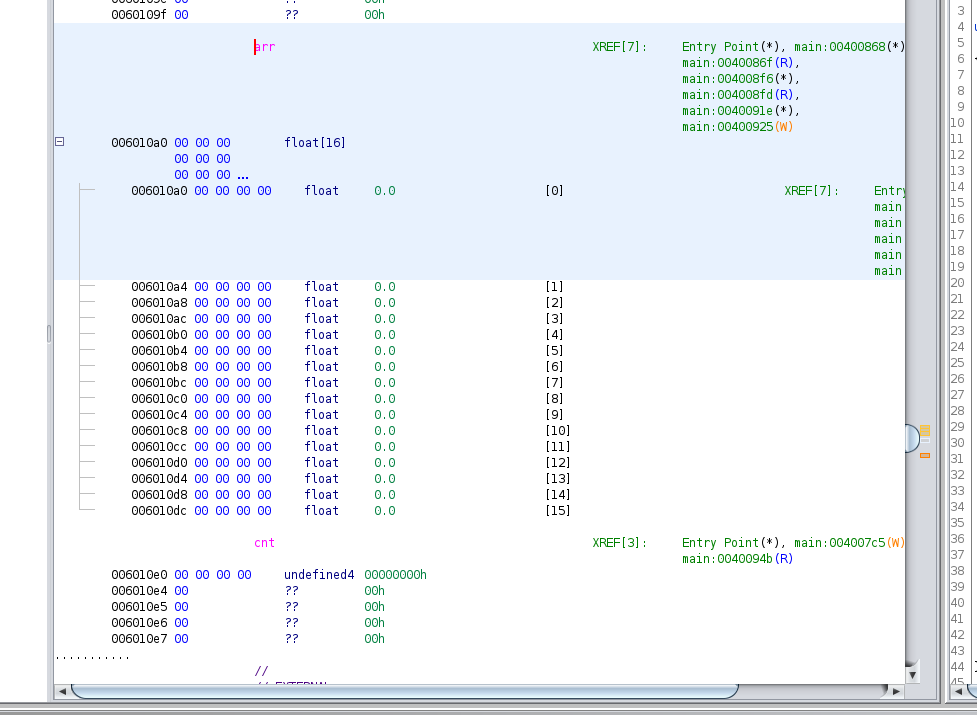
Task: Click decompiler line number 20
Action: tap(958, 283)
